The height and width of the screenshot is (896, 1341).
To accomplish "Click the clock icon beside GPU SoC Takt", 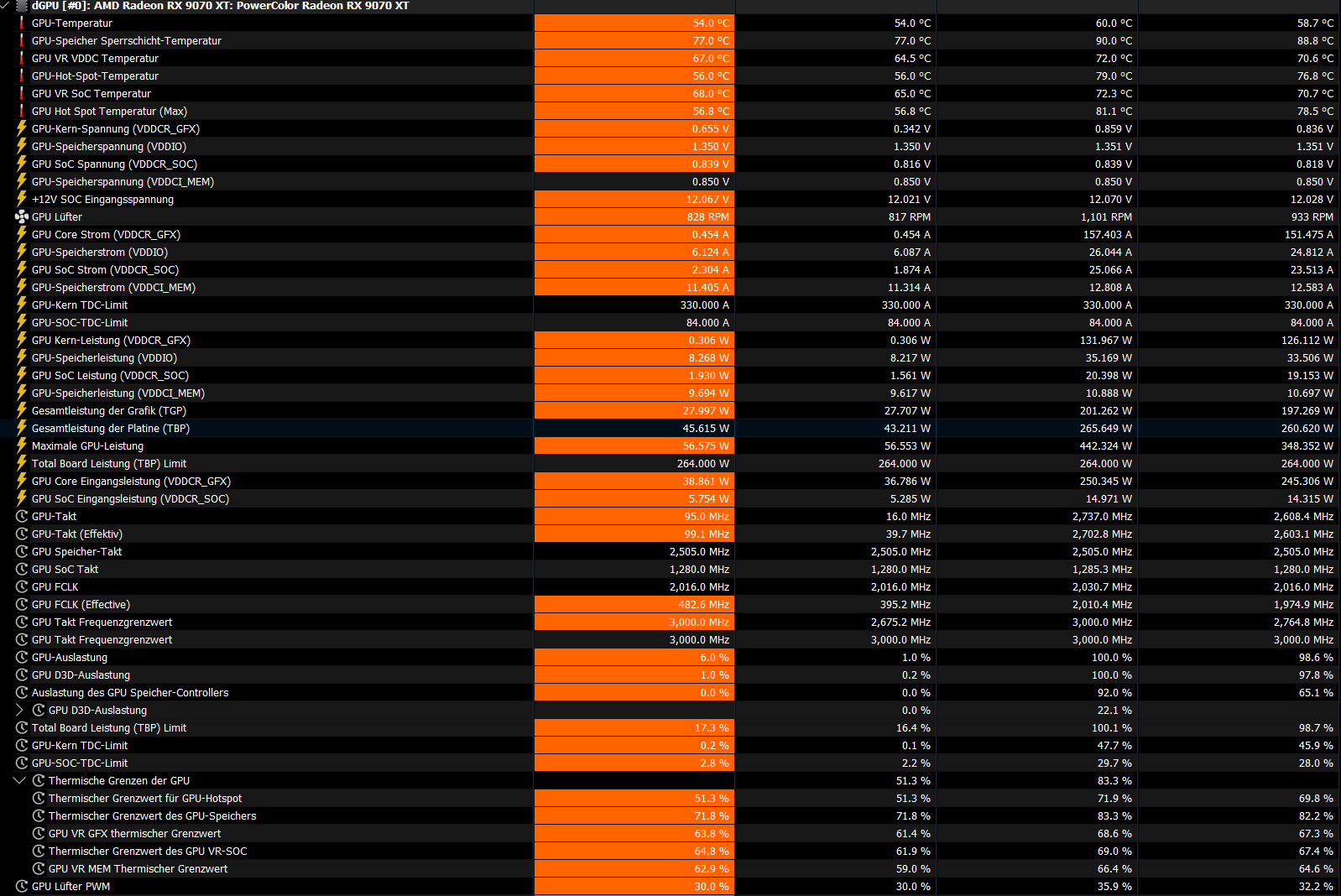I will 22,569.
